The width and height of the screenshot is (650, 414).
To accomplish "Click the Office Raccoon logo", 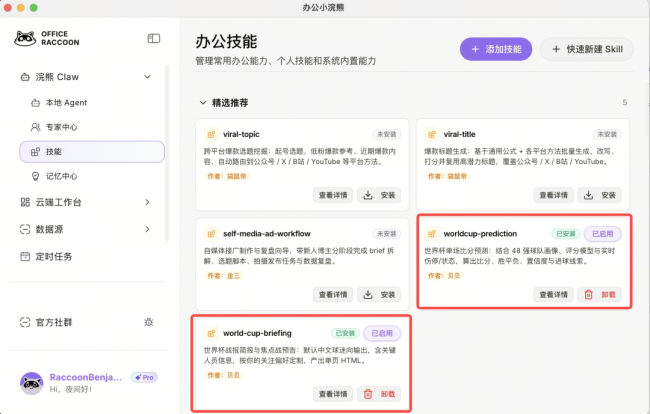I will tap(46, 39).
